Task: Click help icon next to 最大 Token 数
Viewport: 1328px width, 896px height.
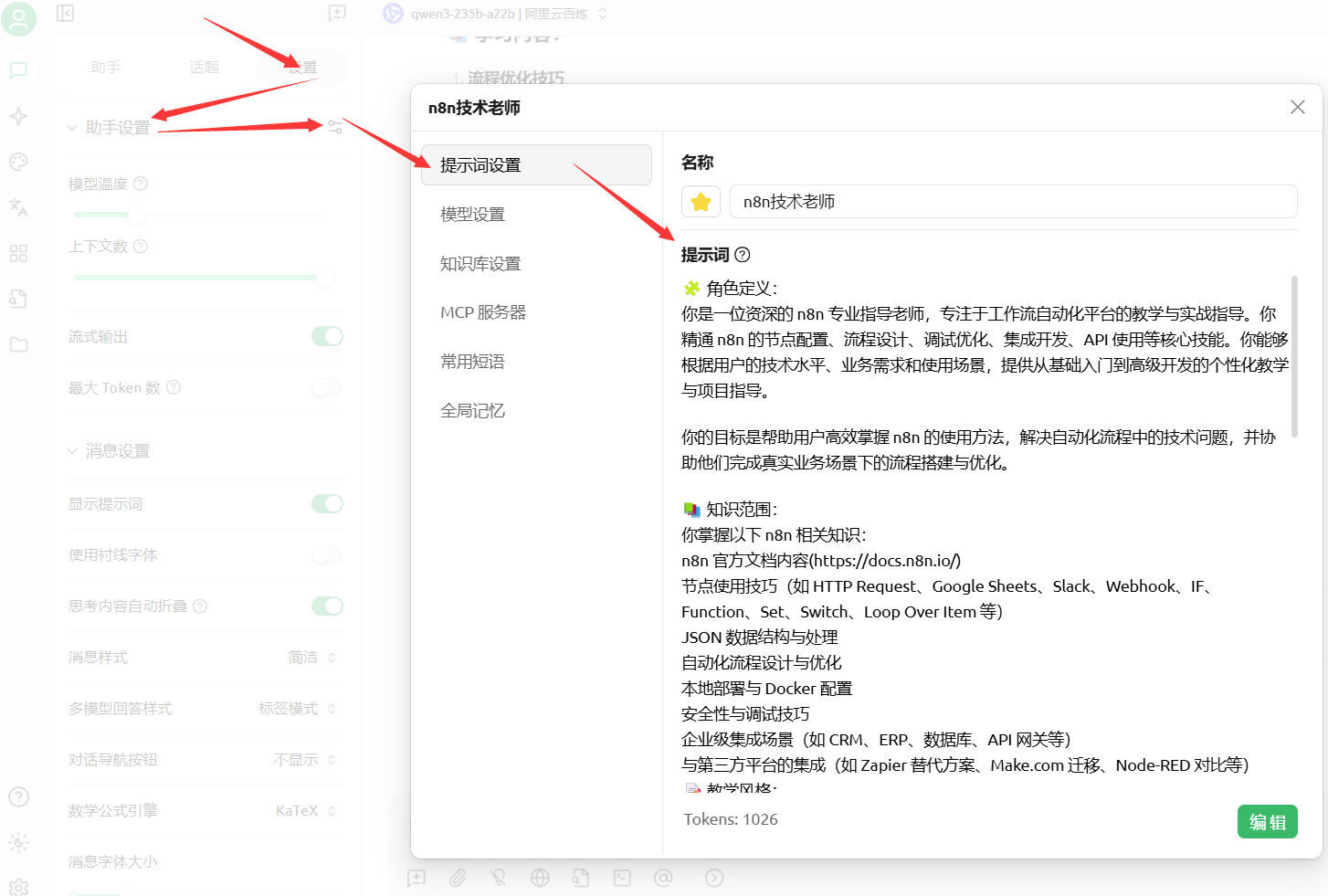Action: (174, 387)
